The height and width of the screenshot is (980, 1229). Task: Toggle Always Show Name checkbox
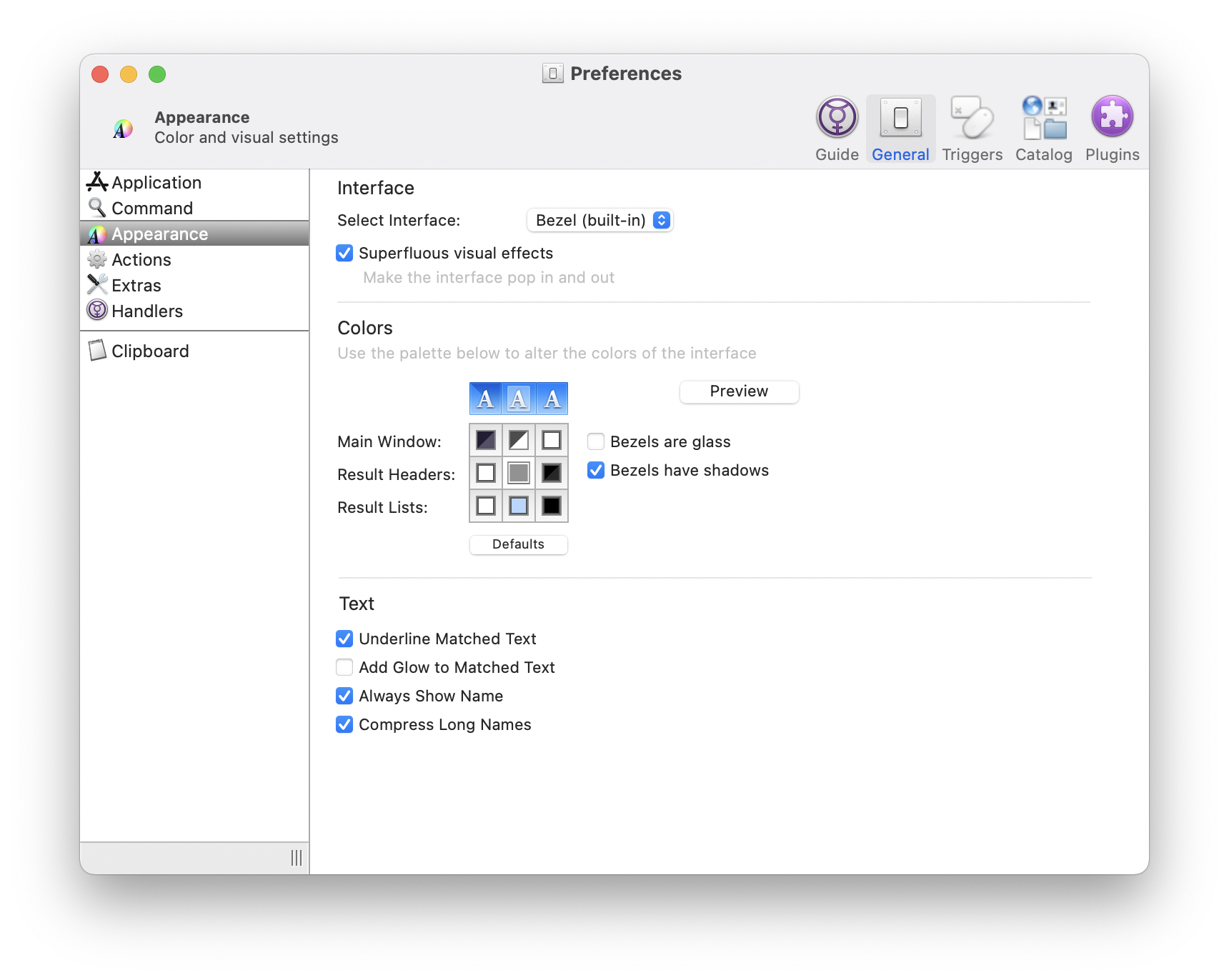pyautogui.click(x=344, y=696)
